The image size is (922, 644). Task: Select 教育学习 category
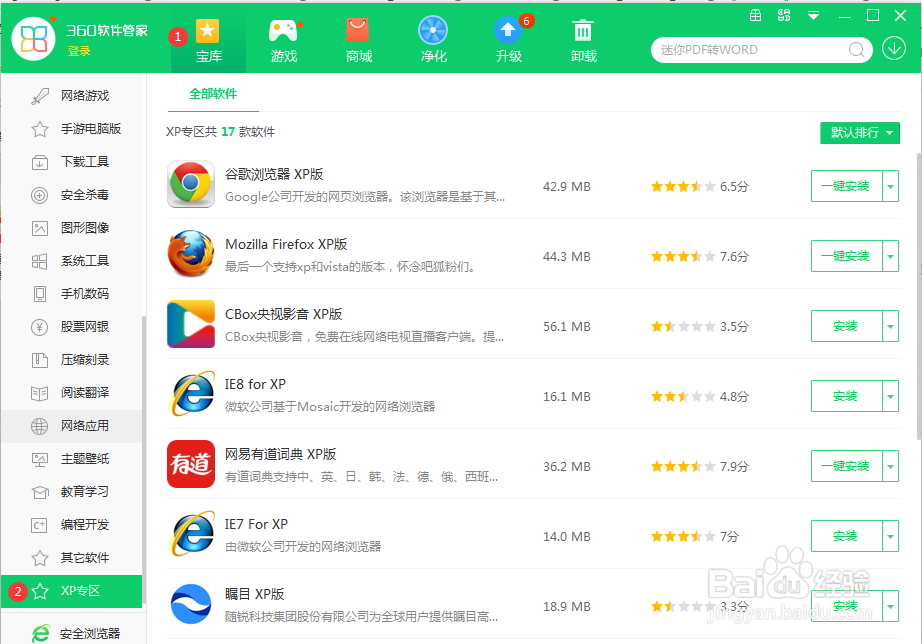[72, 491]
